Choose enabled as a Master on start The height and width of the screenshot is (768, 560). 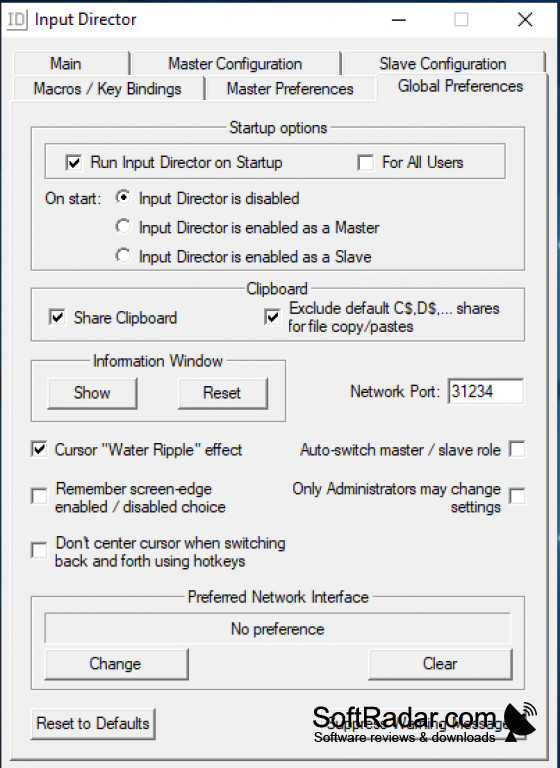[x=123, y=227]
